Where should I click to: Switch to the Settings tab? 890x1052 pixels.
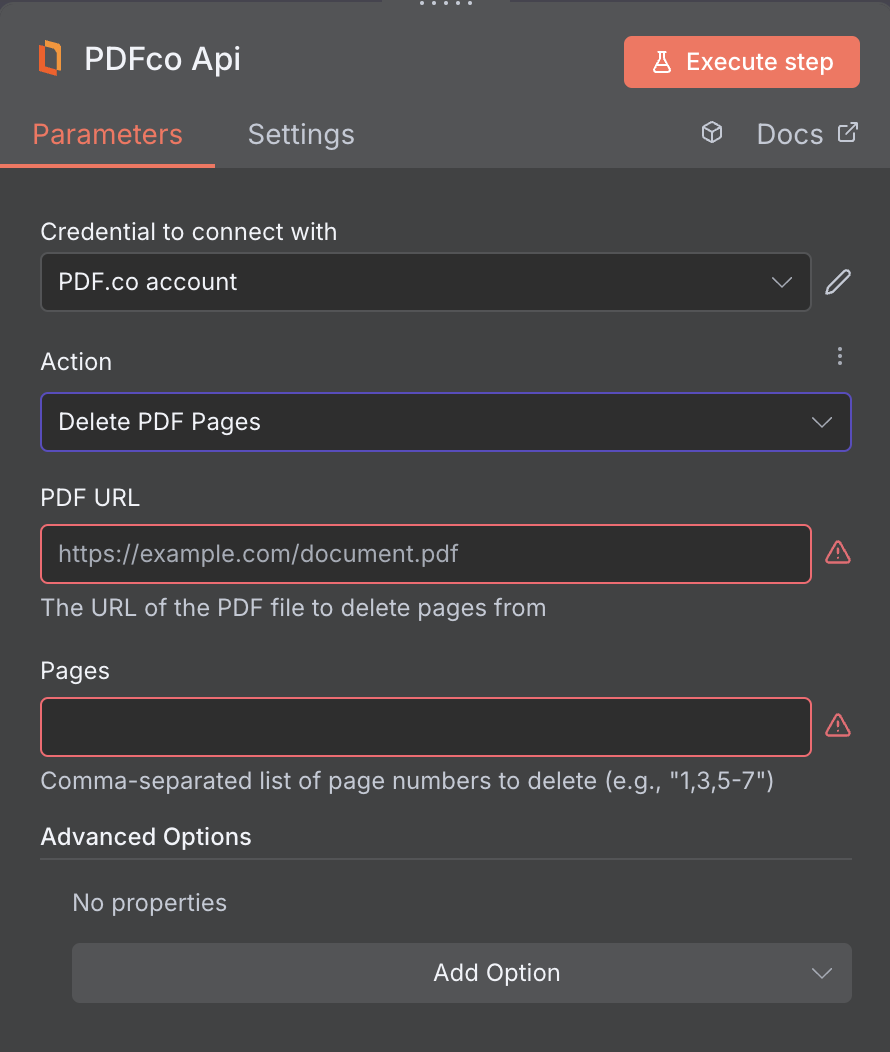(300, 134)
